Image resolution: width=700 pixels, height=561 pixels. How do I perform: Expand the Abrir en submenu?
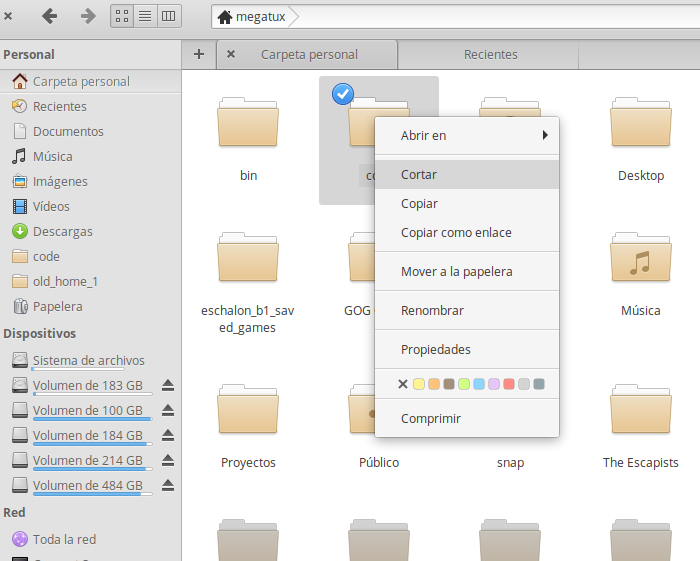pyautogui.click(x=467, y=135)
